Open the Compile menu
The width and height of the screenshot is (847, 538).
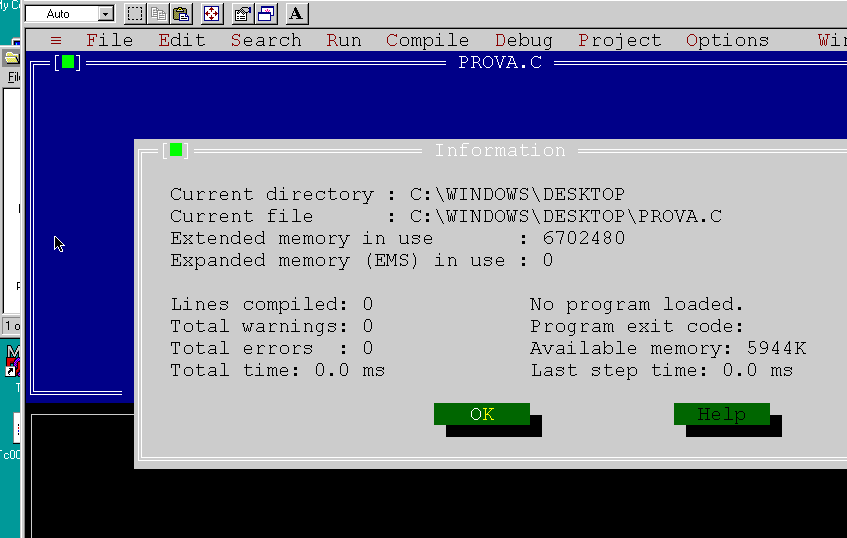pyautogui.click(x=427, y=40)
